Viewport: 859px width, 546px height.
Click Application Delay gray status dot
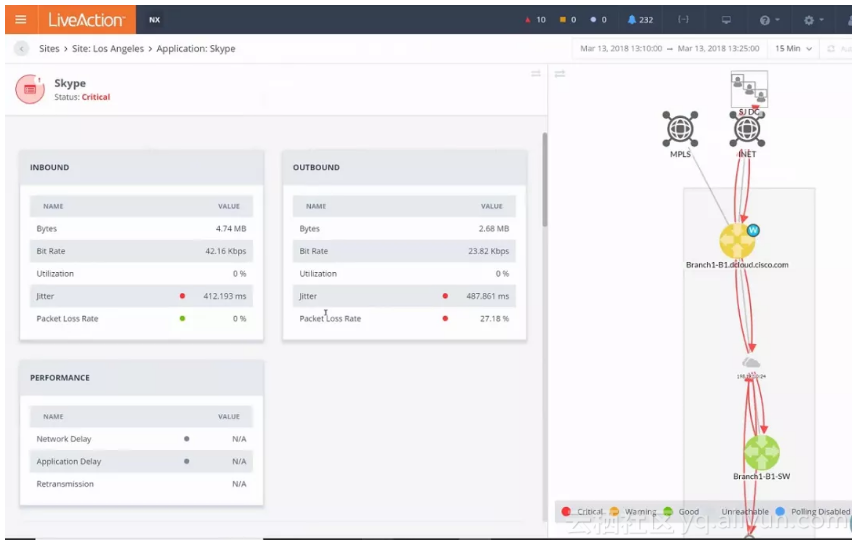[x=187, y=461]
